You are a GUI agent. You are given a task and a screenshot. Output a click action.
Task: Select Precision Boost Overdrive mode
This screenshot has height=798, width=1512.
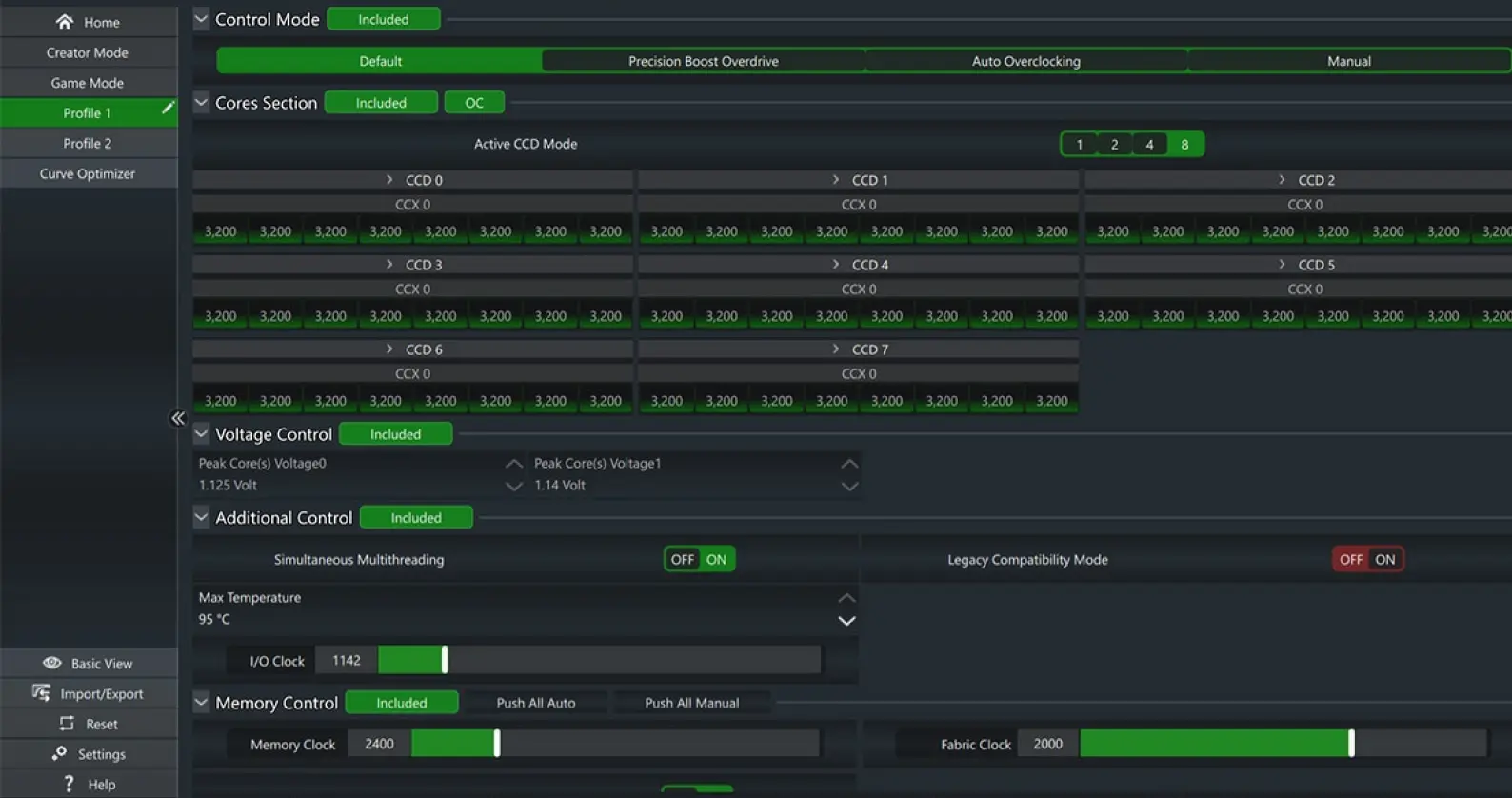pyautogui.click(x=704, y=61)
